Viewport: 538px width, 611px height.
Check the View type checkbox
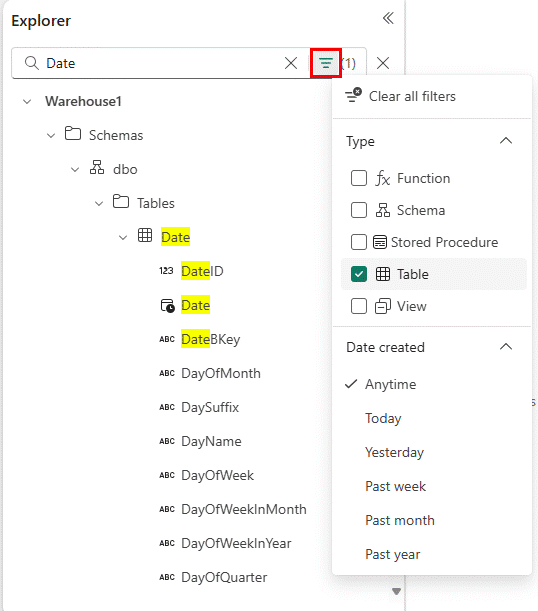coord(359,306)
